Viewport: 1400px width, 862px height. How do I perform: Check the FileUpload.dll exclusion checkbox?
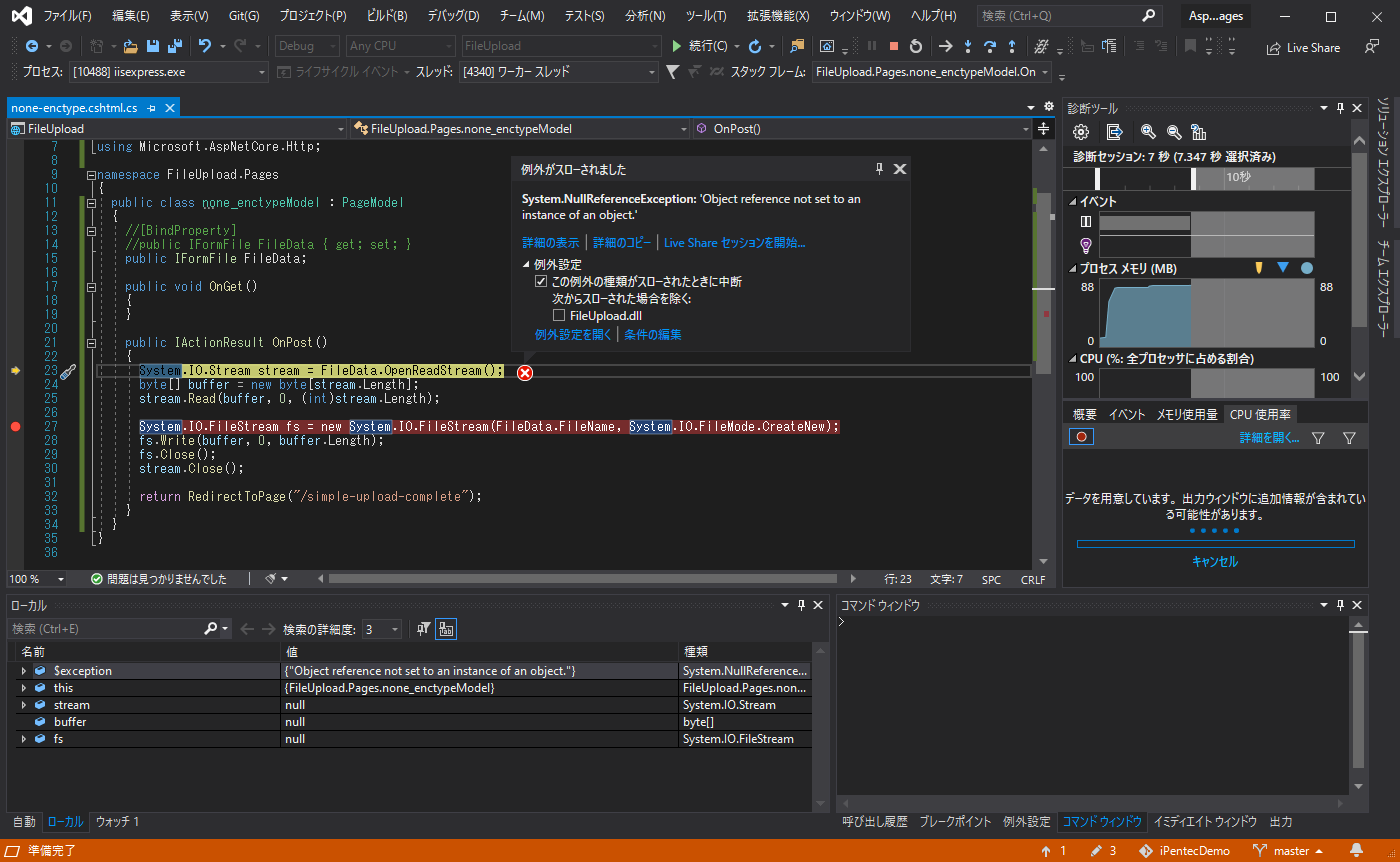tap(559, 315)
